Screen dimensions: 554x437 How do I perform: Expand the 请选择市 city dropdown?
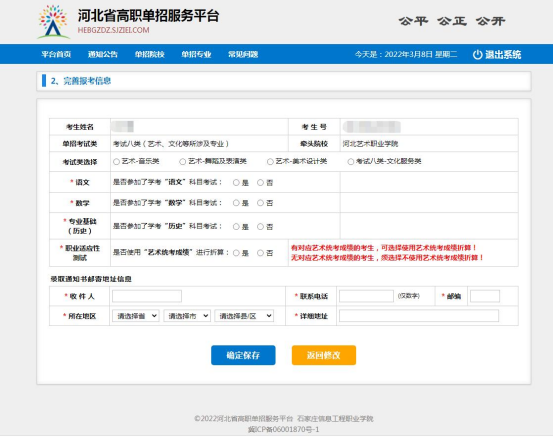187,316
